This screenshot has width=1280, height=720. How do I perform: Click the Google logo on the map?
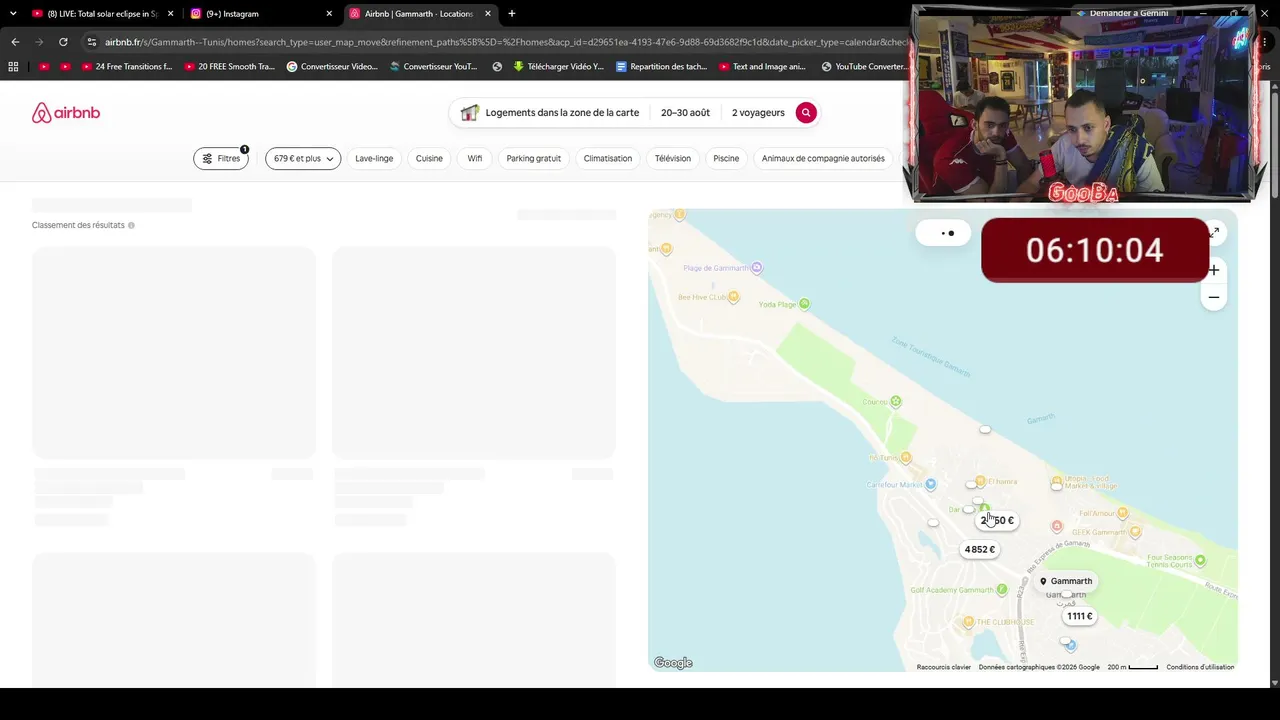(673, 663)
